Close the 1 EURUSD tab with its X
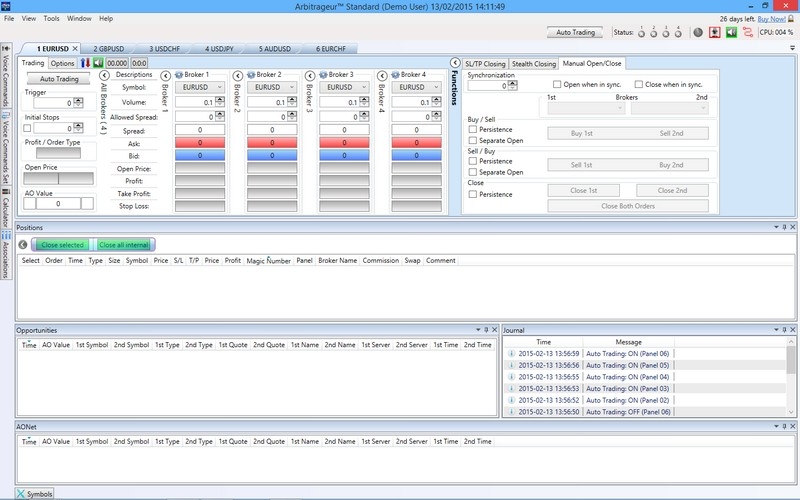This screenshot has height=500, width=800. (75, 48)
